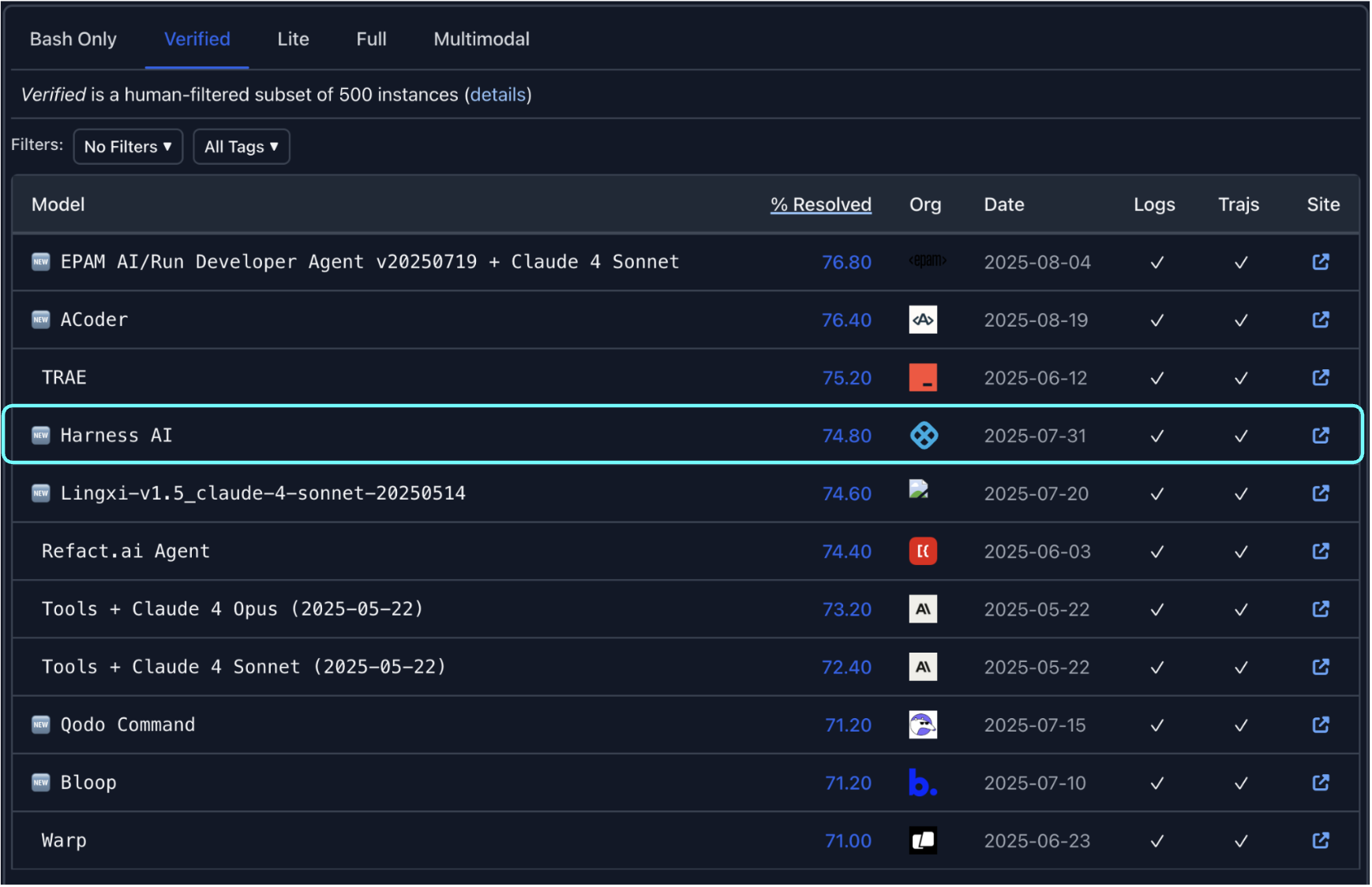The width and height of the screenshot is (1372, 887).
Task: Switch to the Full tab
Action: coord(371,39)
